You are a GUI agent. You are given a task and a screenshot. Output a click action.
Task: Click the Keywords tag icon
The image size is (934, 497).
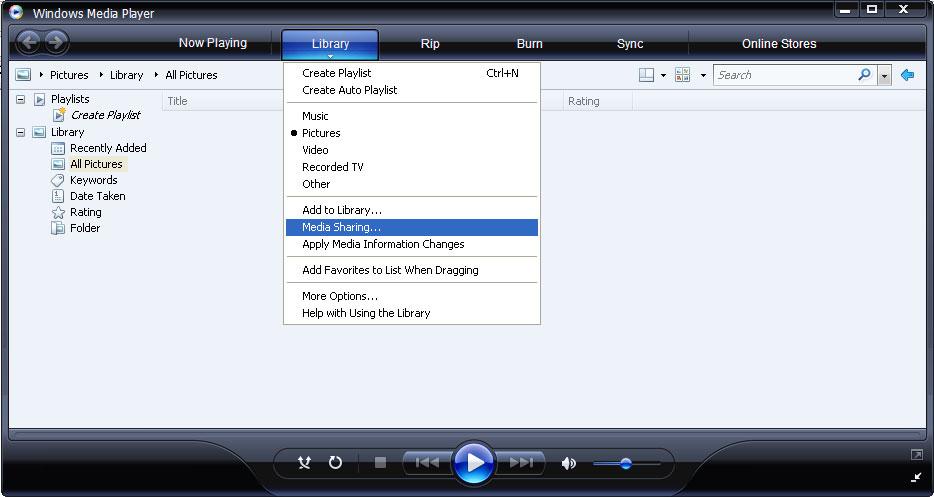[x=58, y=180]
